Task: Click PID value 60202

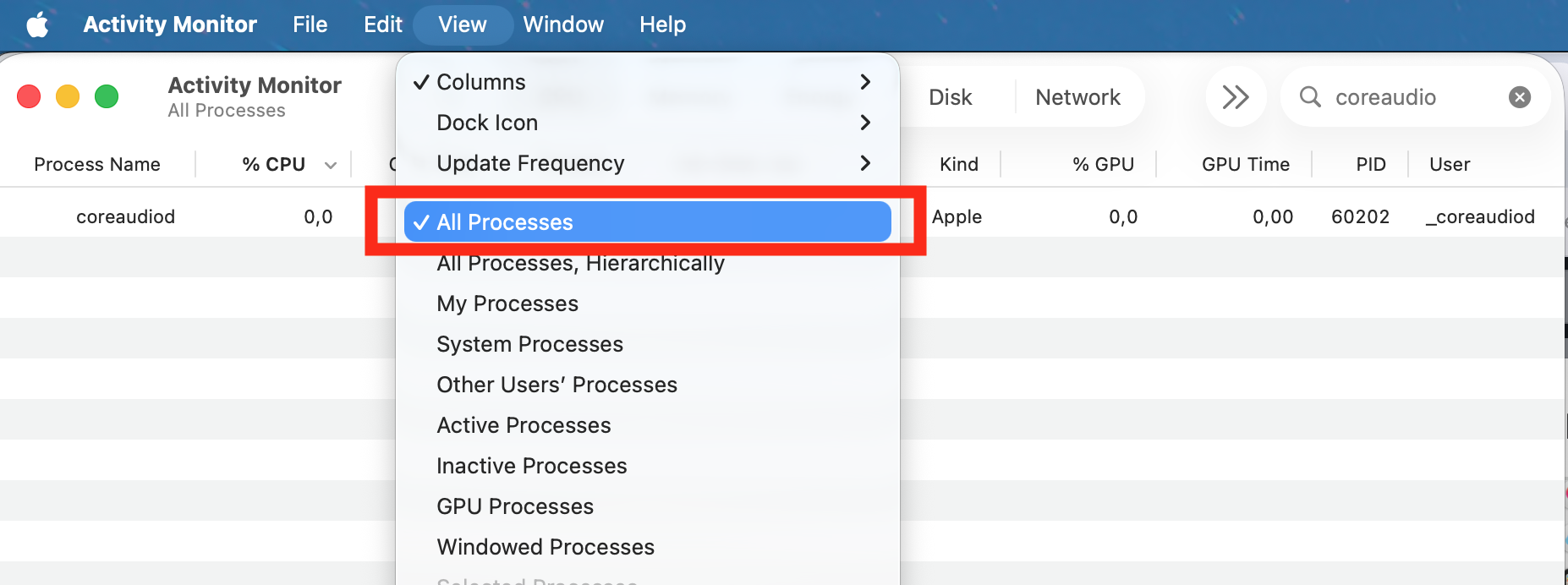Action: 1360,216
